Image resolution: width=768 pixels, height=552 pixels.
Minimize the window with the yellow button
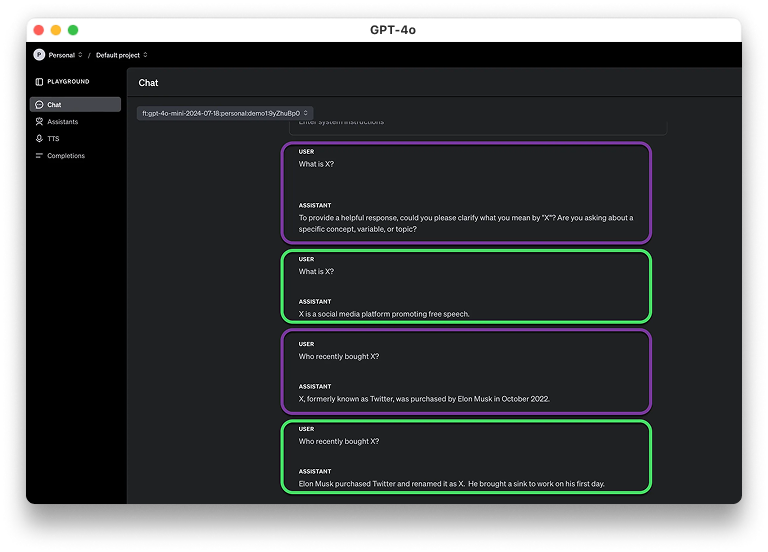56,30
